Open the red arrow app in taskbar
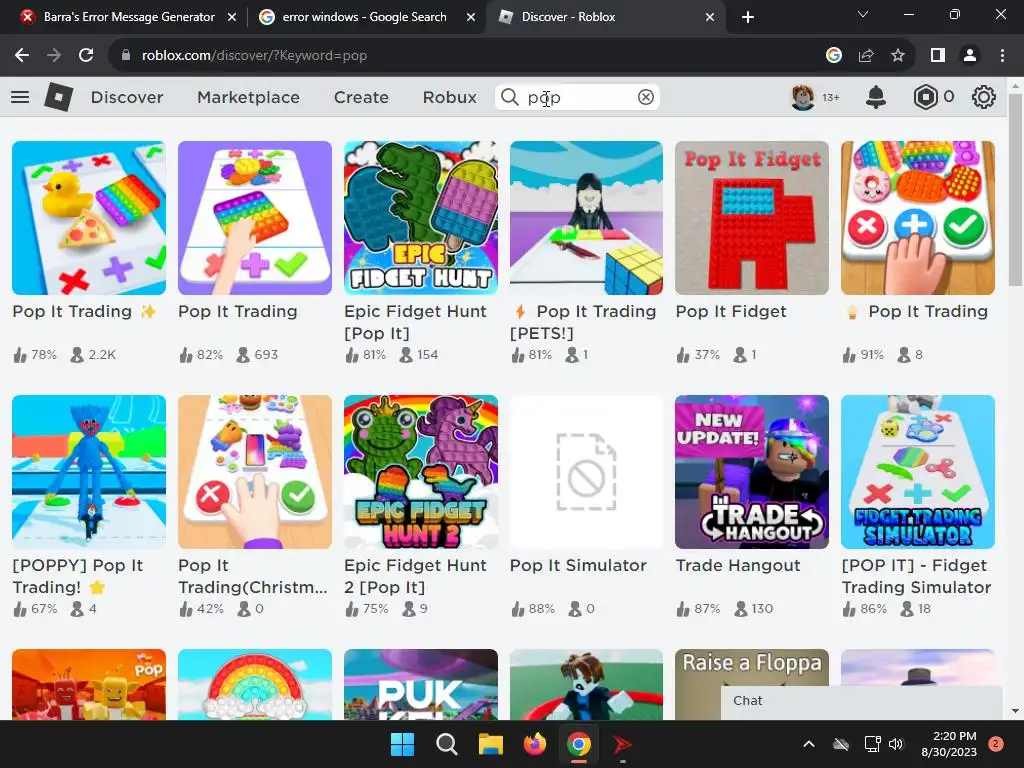Viewport: 1024px width, 768px height. [622, 744]
